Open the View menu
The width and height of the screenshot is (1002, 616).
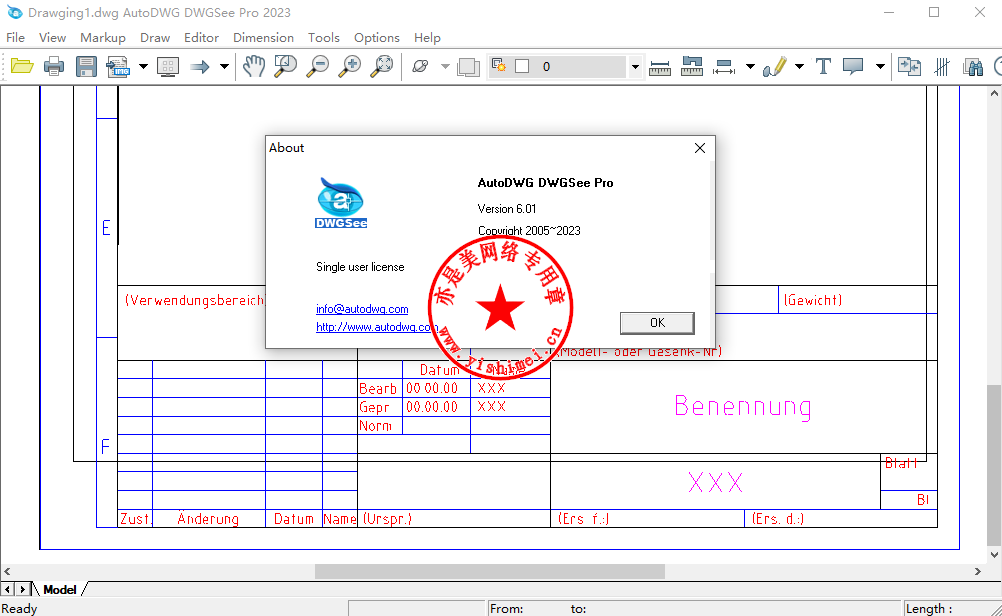point(52,38)
